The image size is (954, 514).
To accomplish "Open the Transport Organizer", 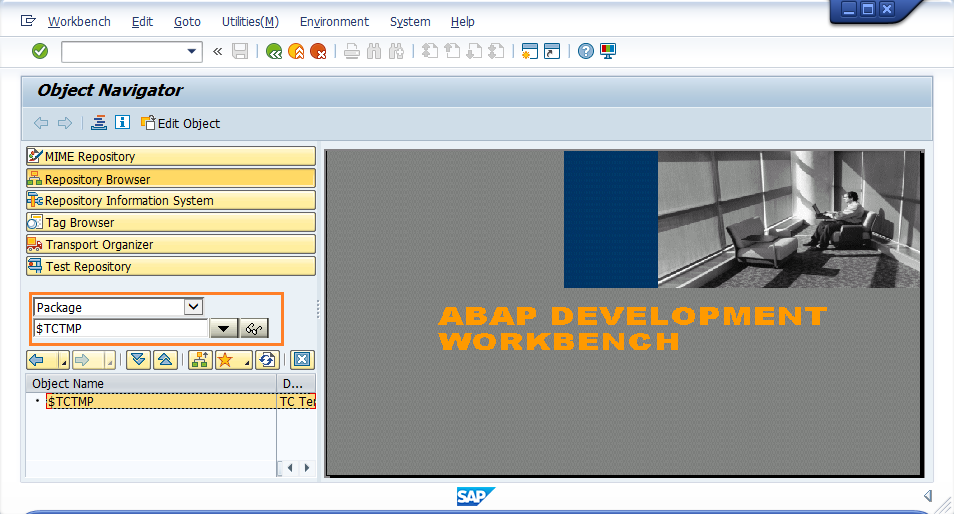I will coord(171,245).
